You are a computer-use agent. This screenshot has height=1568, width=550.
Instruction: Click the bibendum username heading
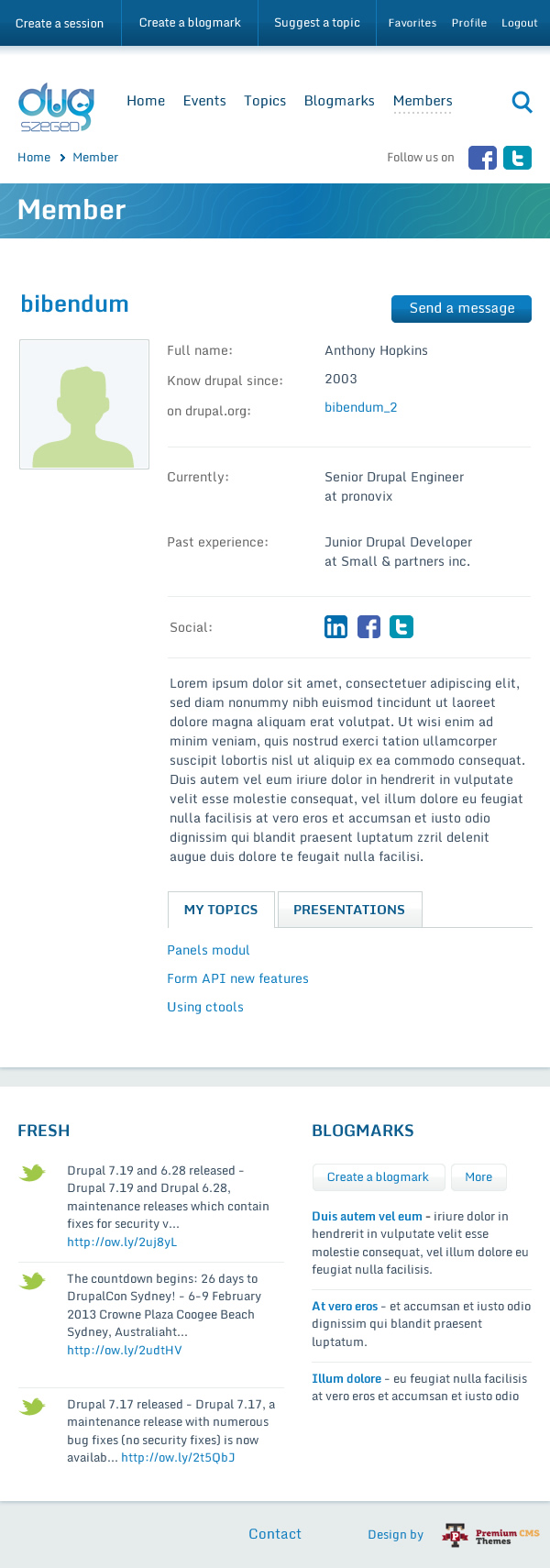[x=74, y=304]
